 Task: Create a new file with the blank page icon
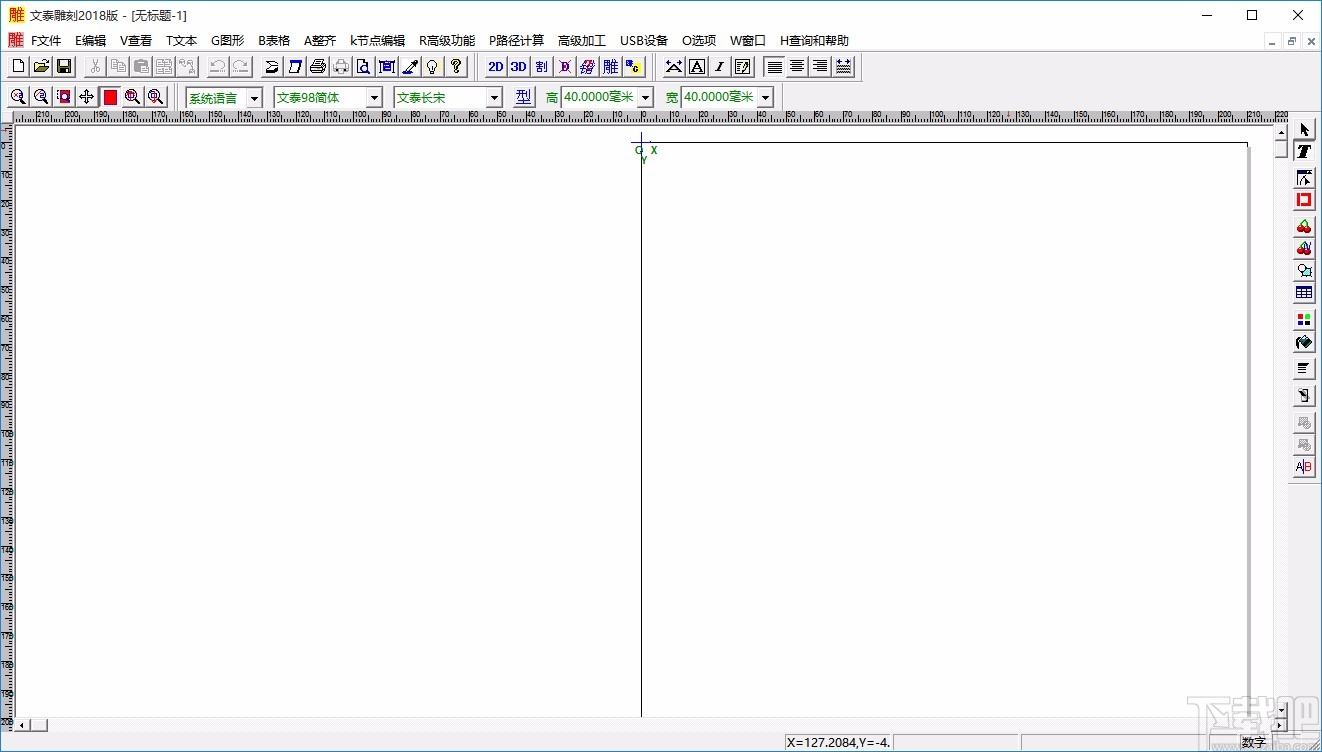point(18,67)
